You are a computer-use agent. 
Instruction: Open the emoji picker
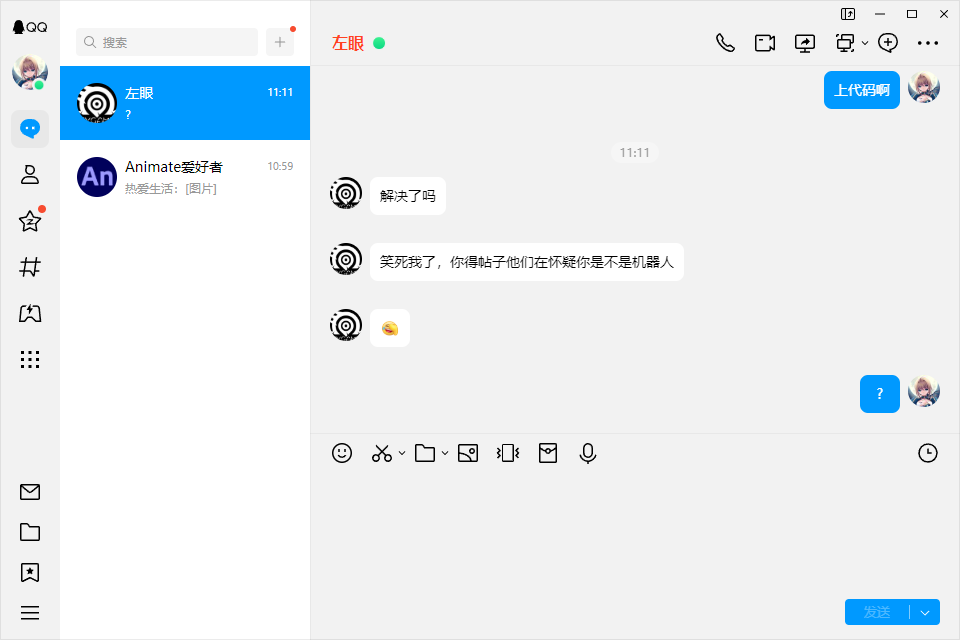[342, 453]
